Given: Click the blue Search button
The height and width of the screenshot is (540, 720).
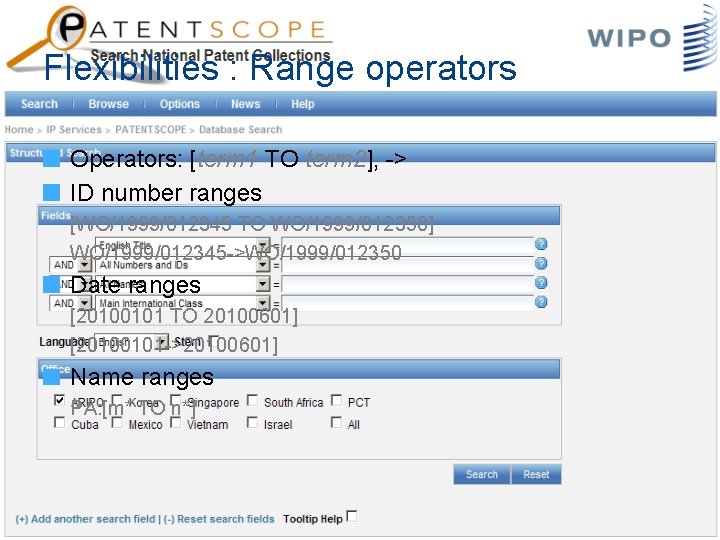Looking at the screenshot, I should click(482, 474).
